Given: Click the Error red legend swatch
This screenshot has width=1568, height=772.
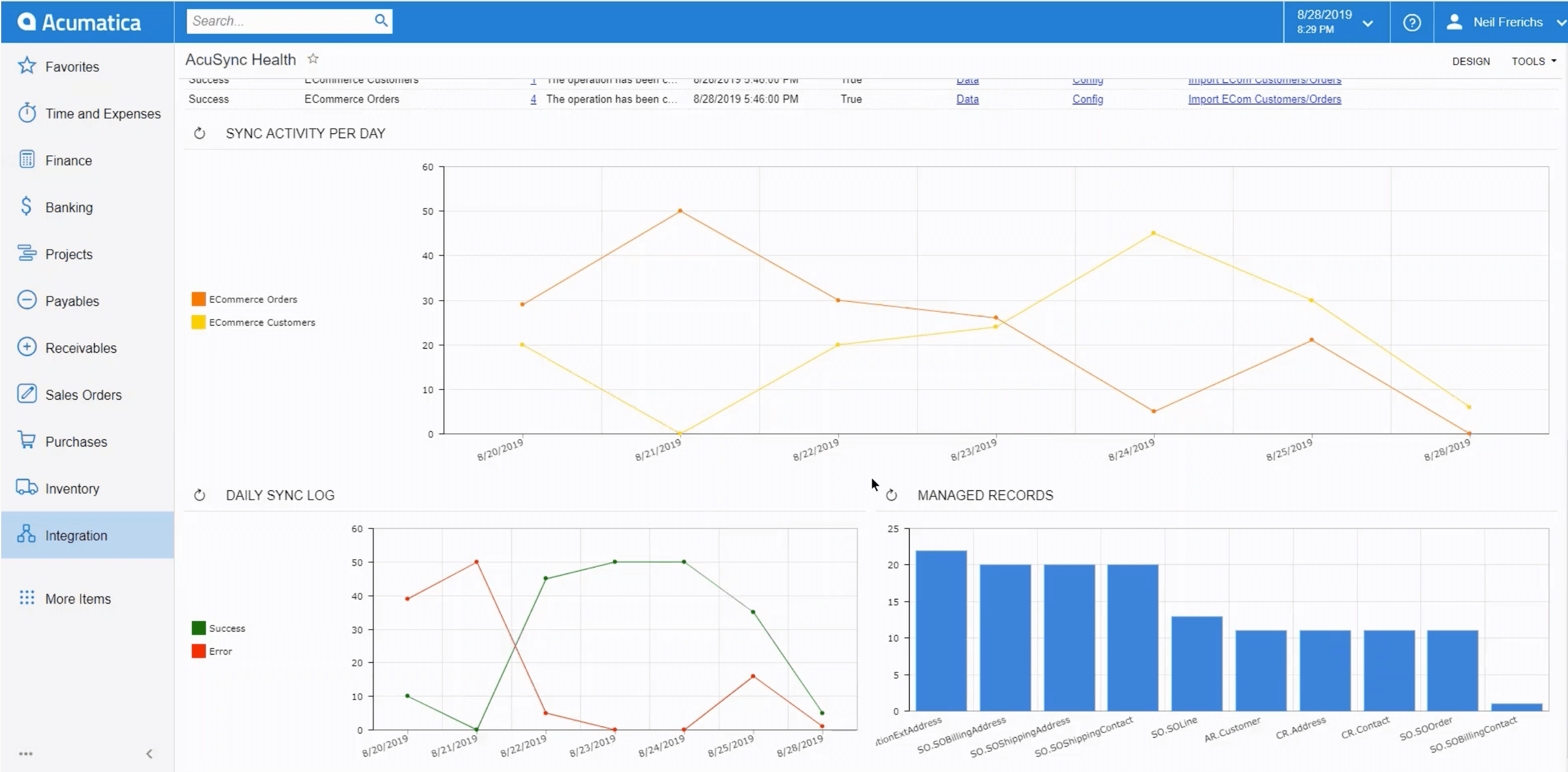Looking at the screenshot, I should [199, 651].
